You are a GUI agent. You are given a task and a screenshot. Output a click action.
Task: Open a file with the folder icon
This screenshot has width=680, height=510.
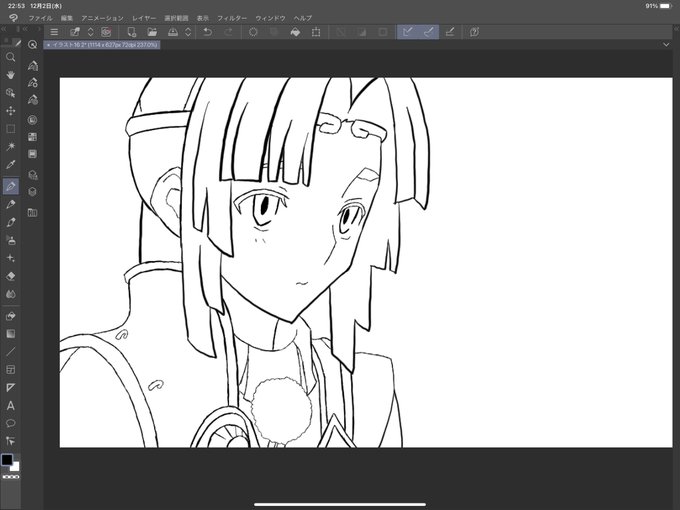tap(152, 32)
